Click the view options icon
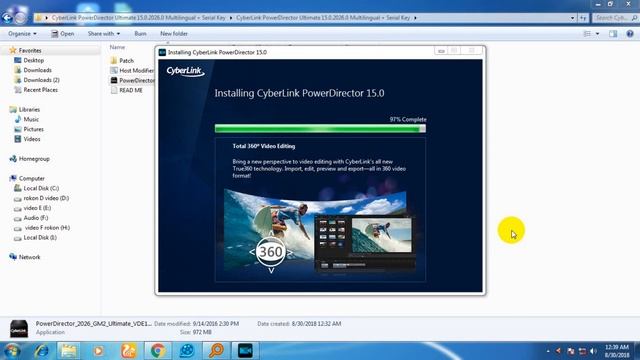 pos(587,34)
